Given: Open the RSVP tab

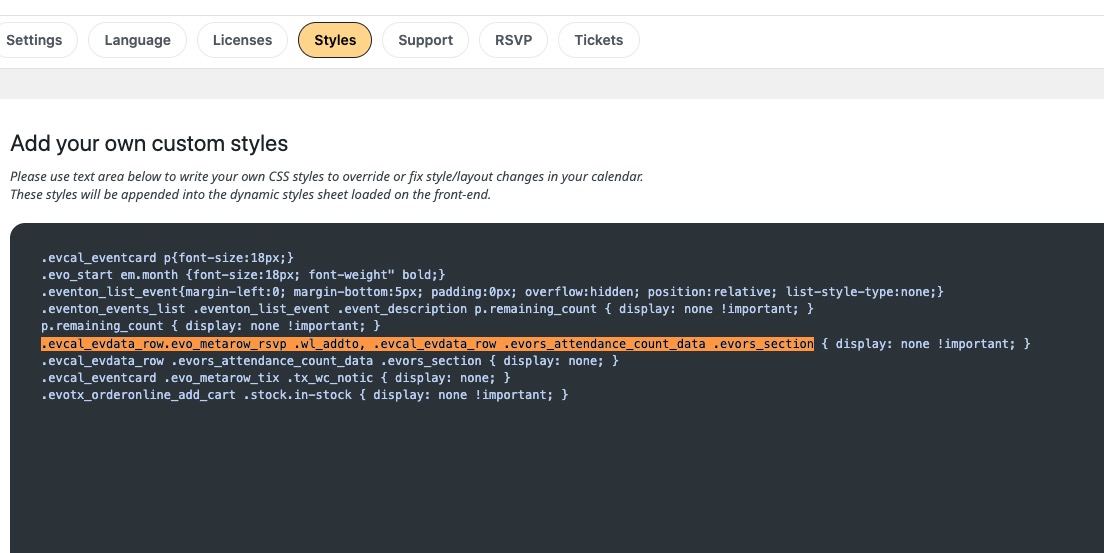Looking at the screenshot, I should (513, 40).
